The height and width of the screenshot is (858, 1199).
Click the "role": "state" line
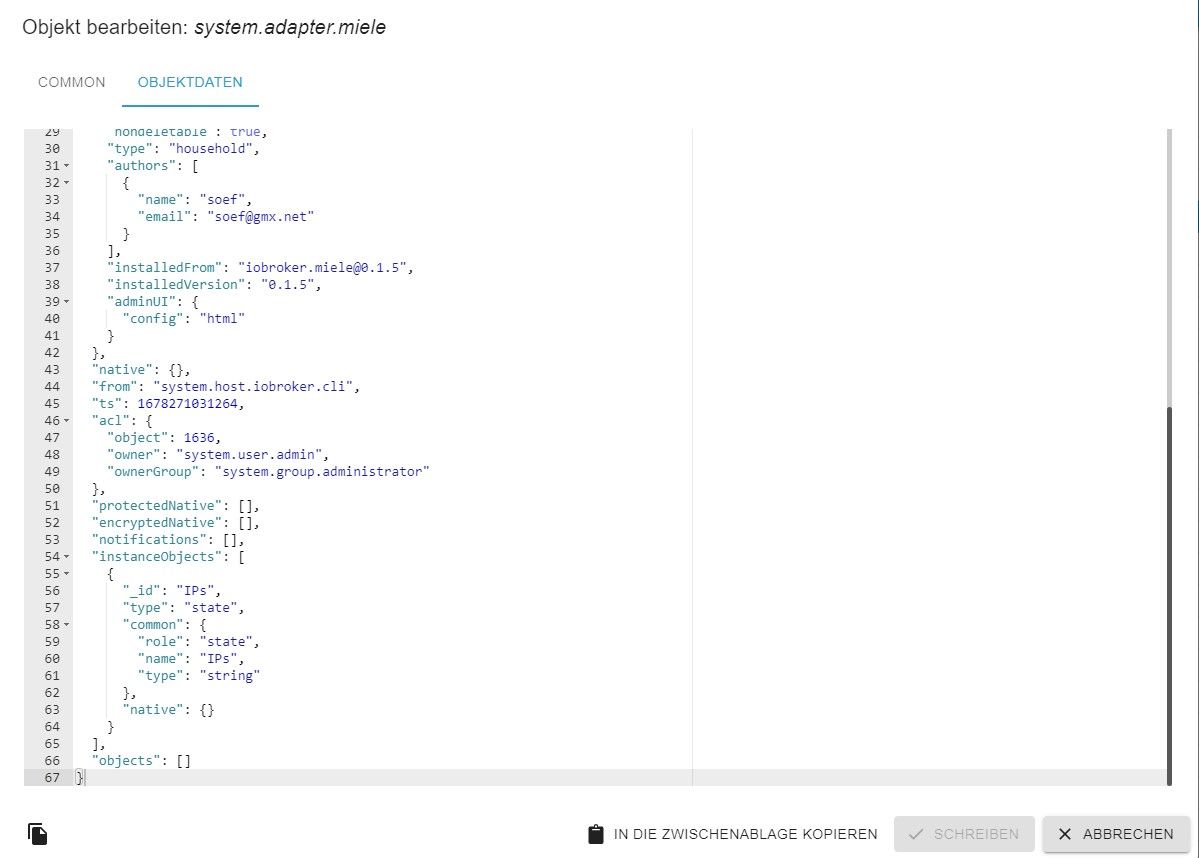pyautogui.click(x=199, y=642)
